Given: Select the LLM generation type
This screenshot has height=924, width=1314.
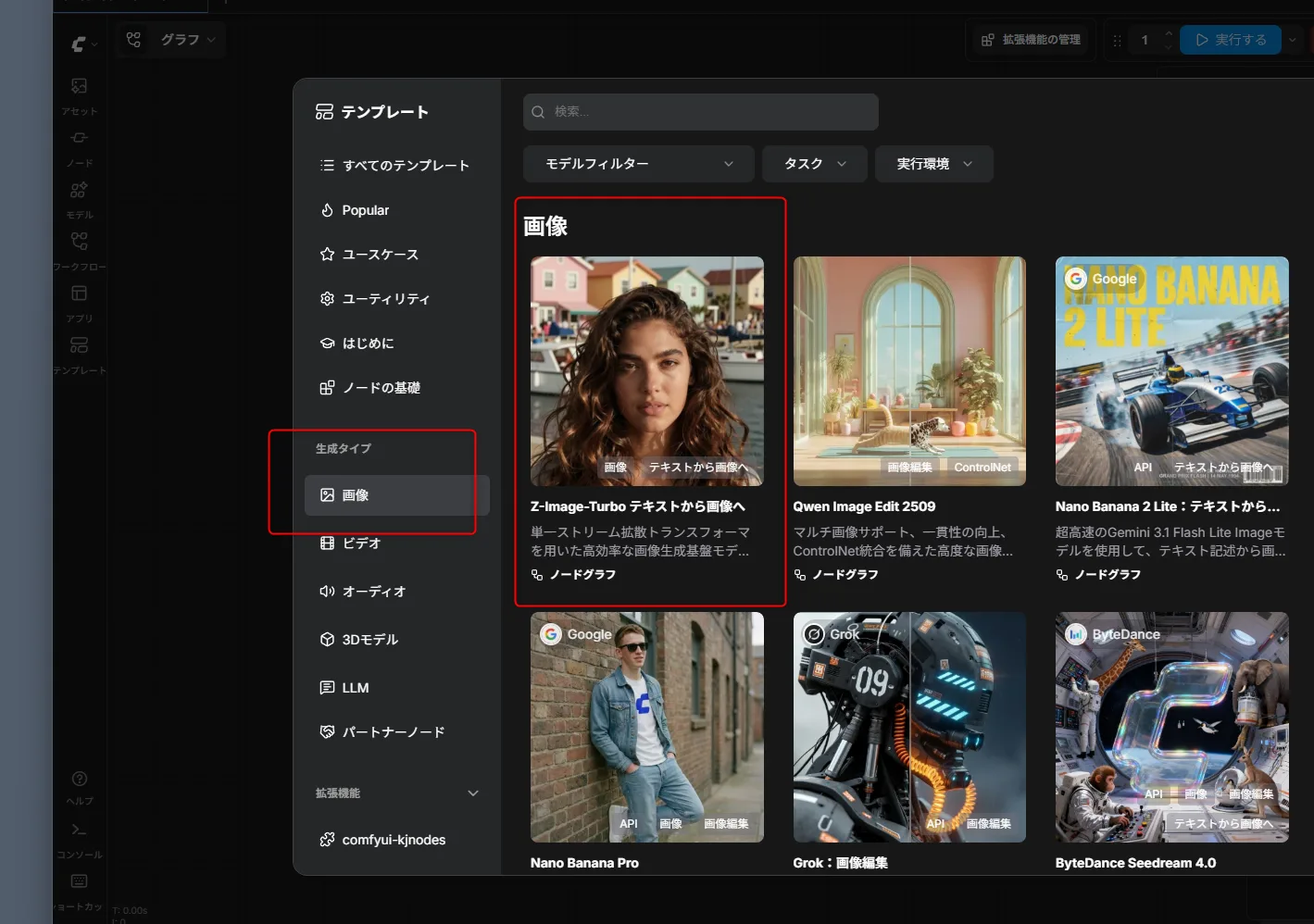Looking at the screenshot, I should (396, 688).
